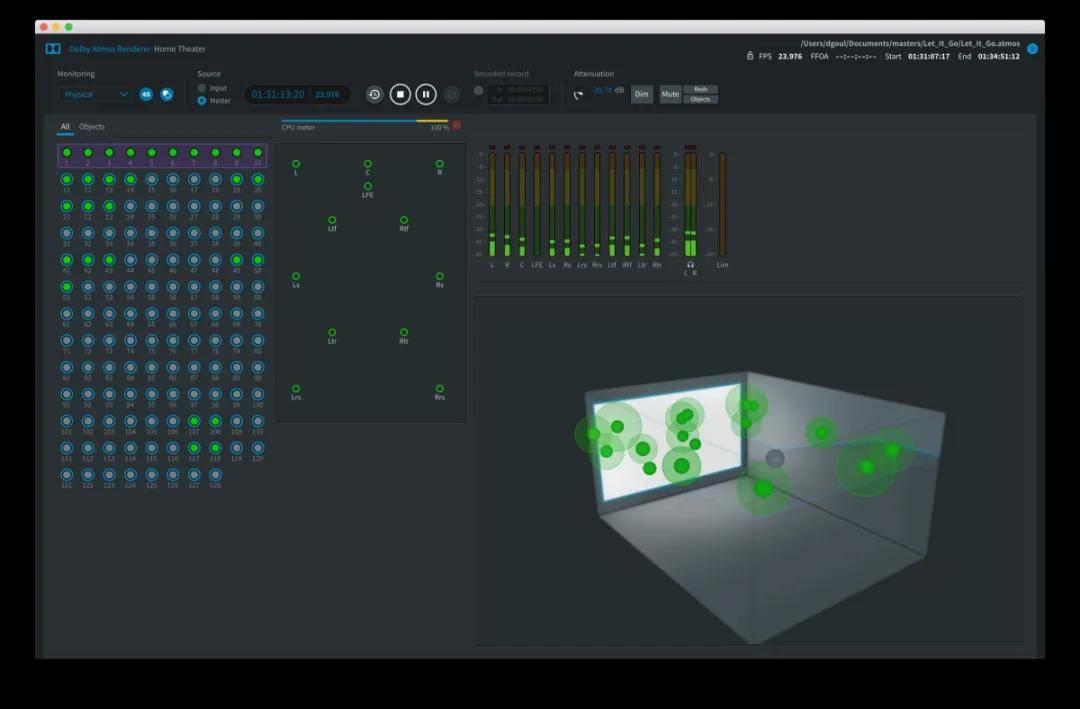1080x709 pixels.
Task: Click the Beds attenuation button
Action: pos(700,89)
